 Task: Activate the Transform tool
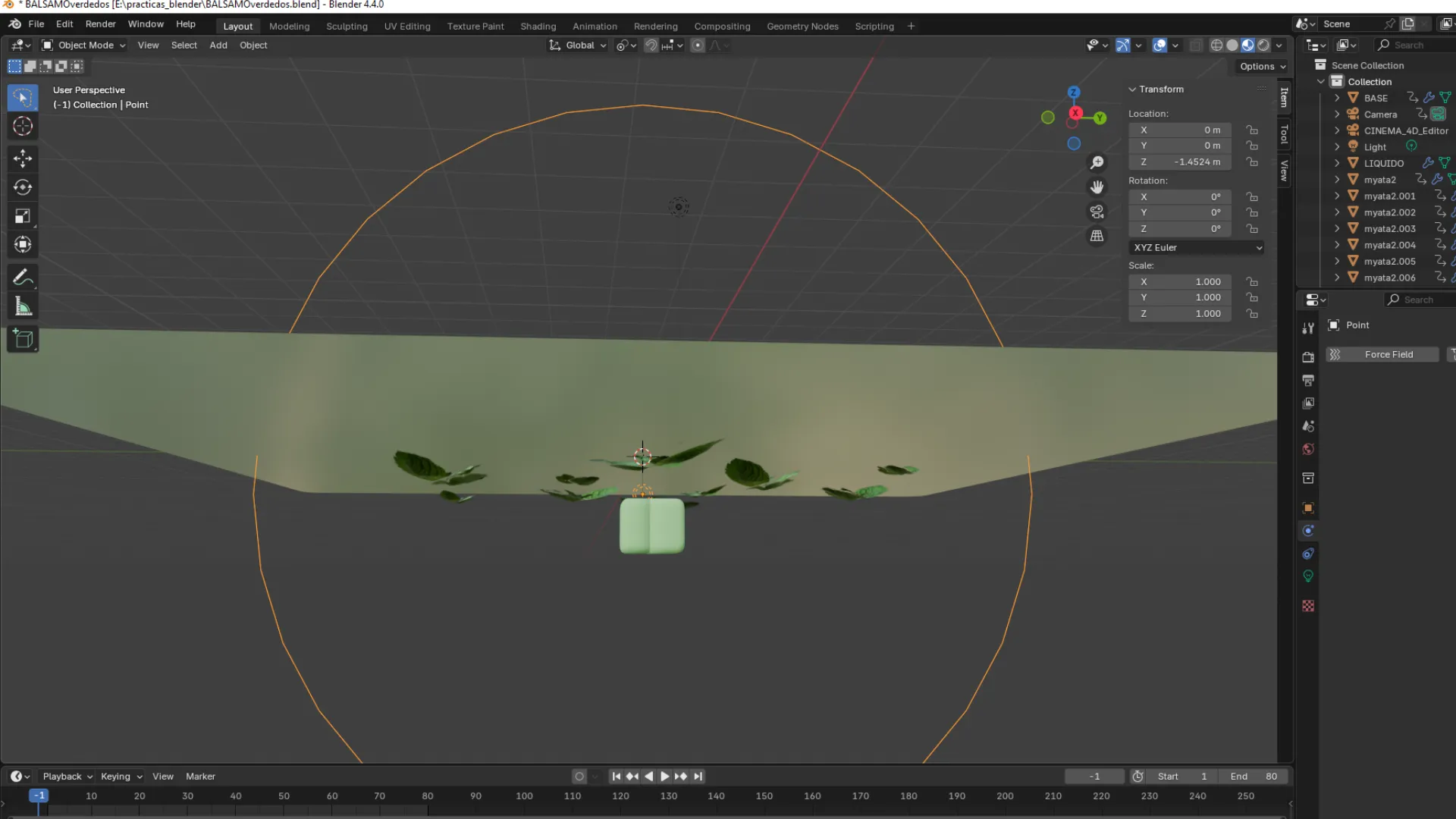pos(23,245)
